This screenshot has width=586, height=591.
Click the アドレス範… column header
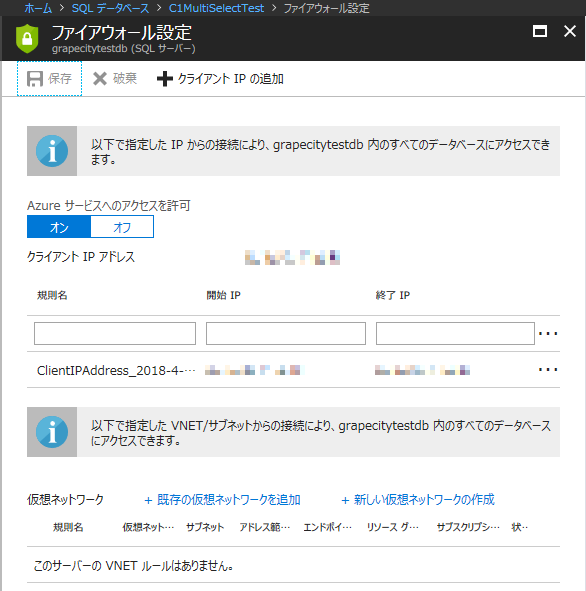(265, 527)
